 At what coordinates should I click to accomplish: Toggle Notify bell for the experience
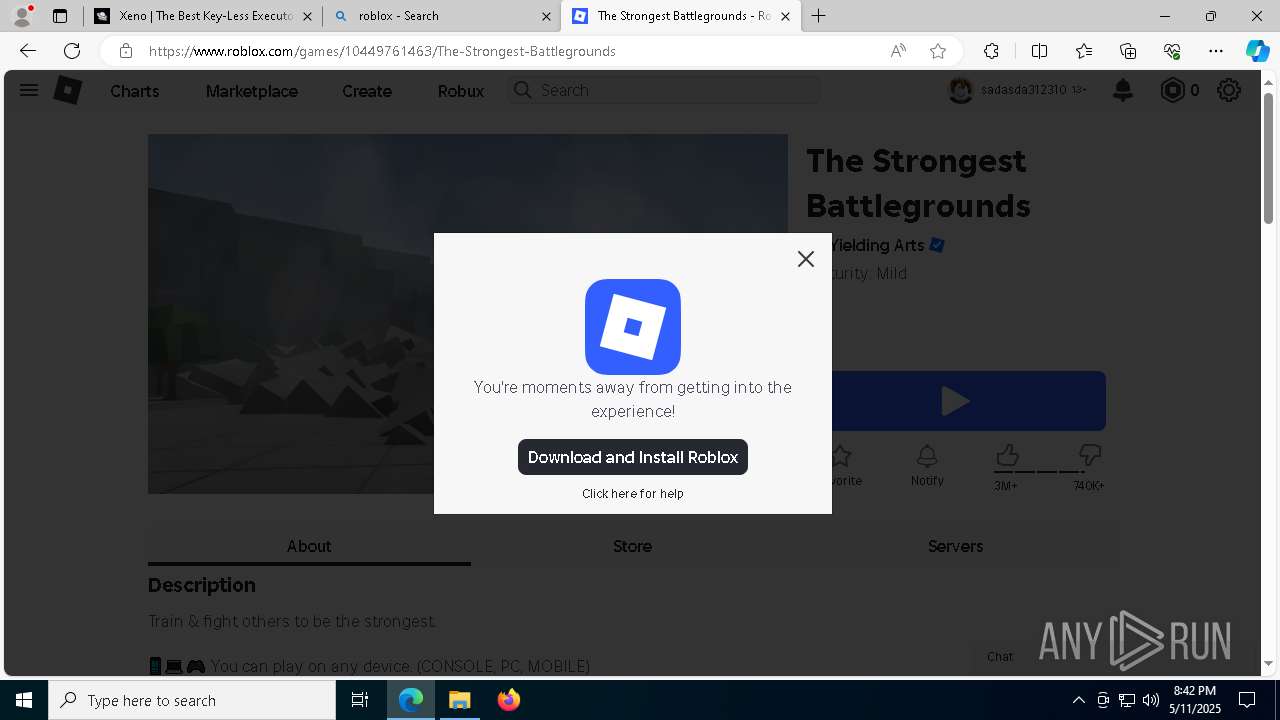click(927, 457)
